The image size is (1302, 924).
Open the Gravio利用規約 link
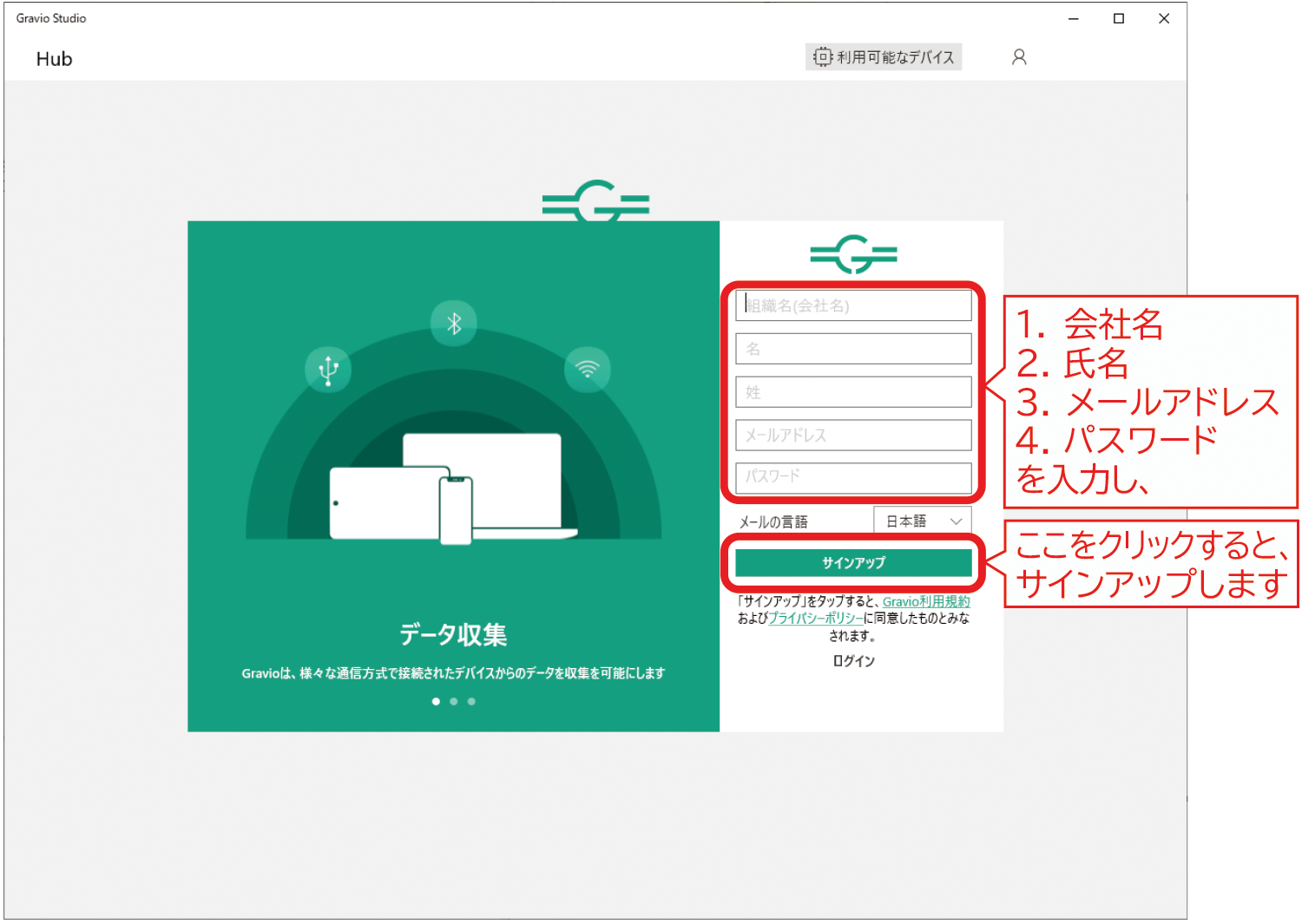pyautogui.click(x=926, y=601)
